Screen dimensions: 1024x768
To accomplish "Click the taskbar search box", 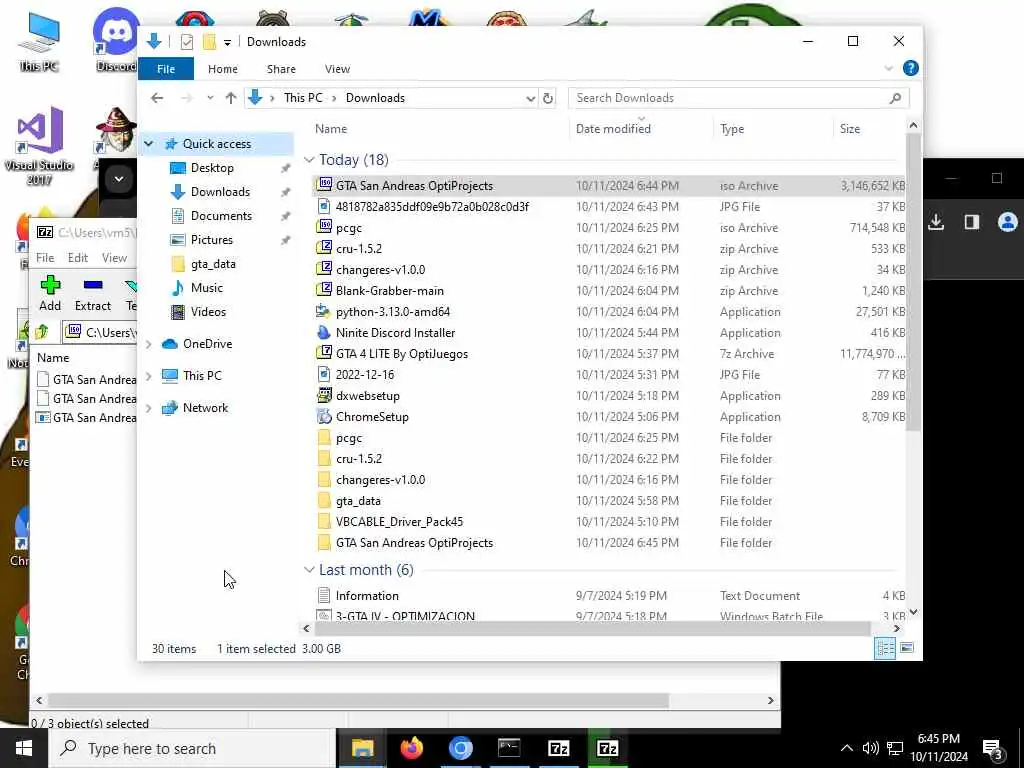I will [x=192, y=748].
